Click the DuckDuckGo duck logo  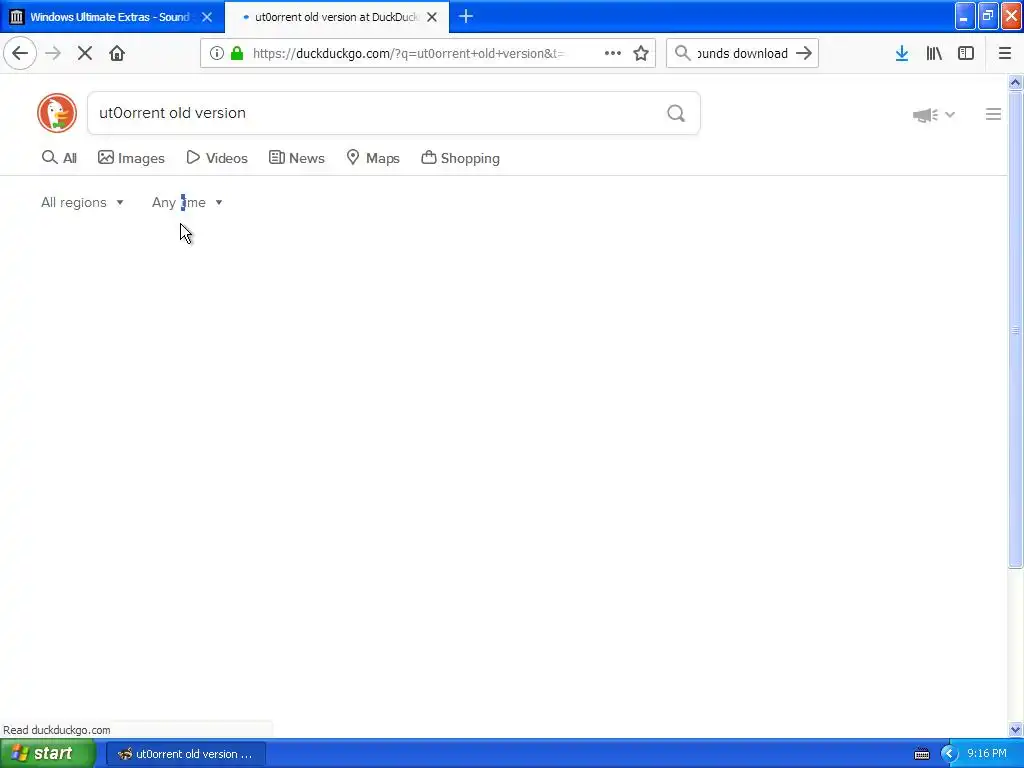click(x=57, y=113)
